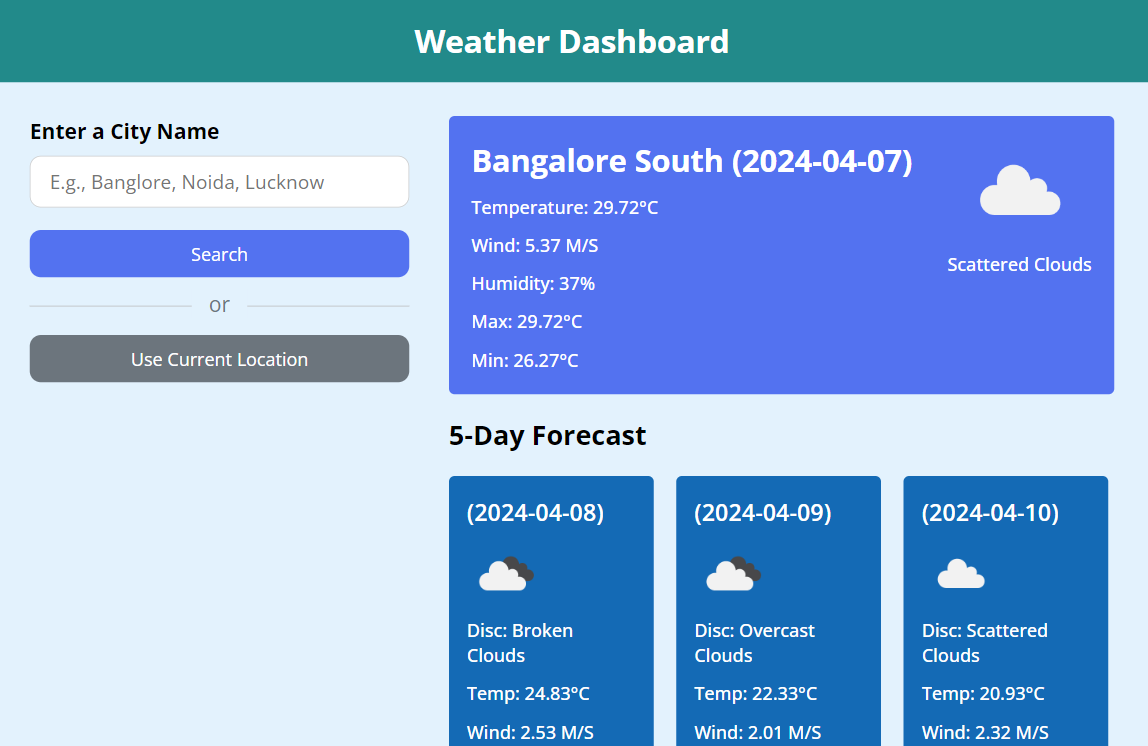Image resolution: width=1148 pixels, height=746 pixels.
Task: Click Use Current Location button
Action: [219, 359]
